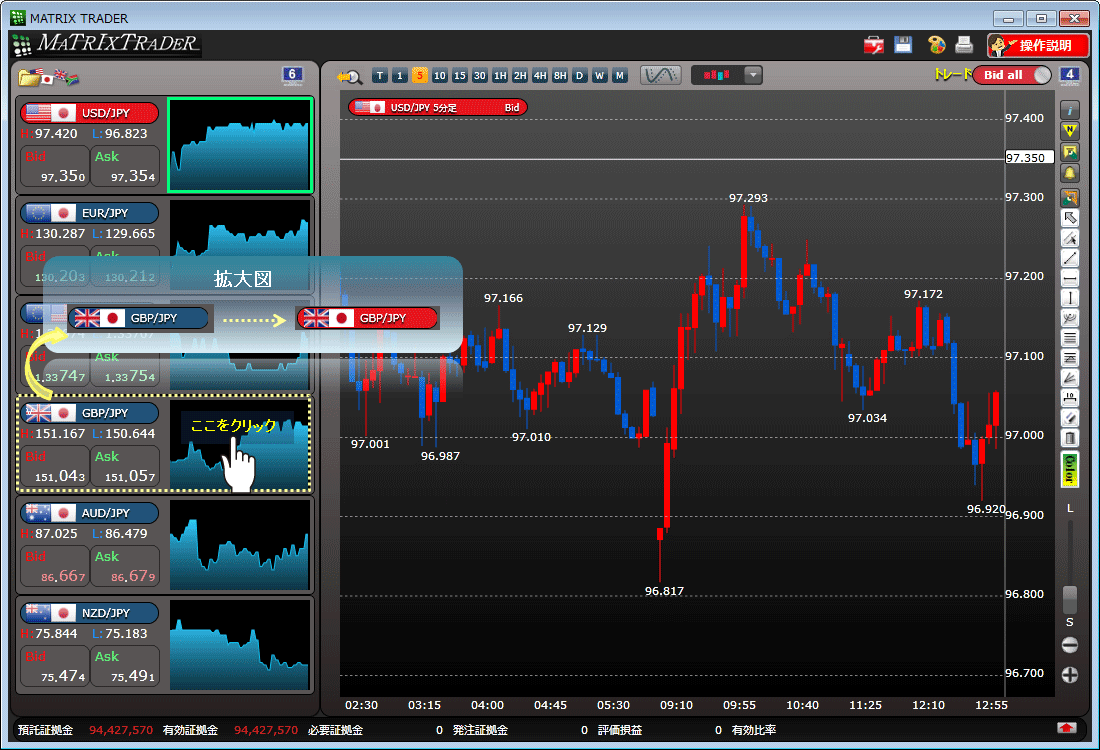Select the EUR/JPY currency pair label
This screenshot has width=1100, height=750.
(x=89, y=213)
